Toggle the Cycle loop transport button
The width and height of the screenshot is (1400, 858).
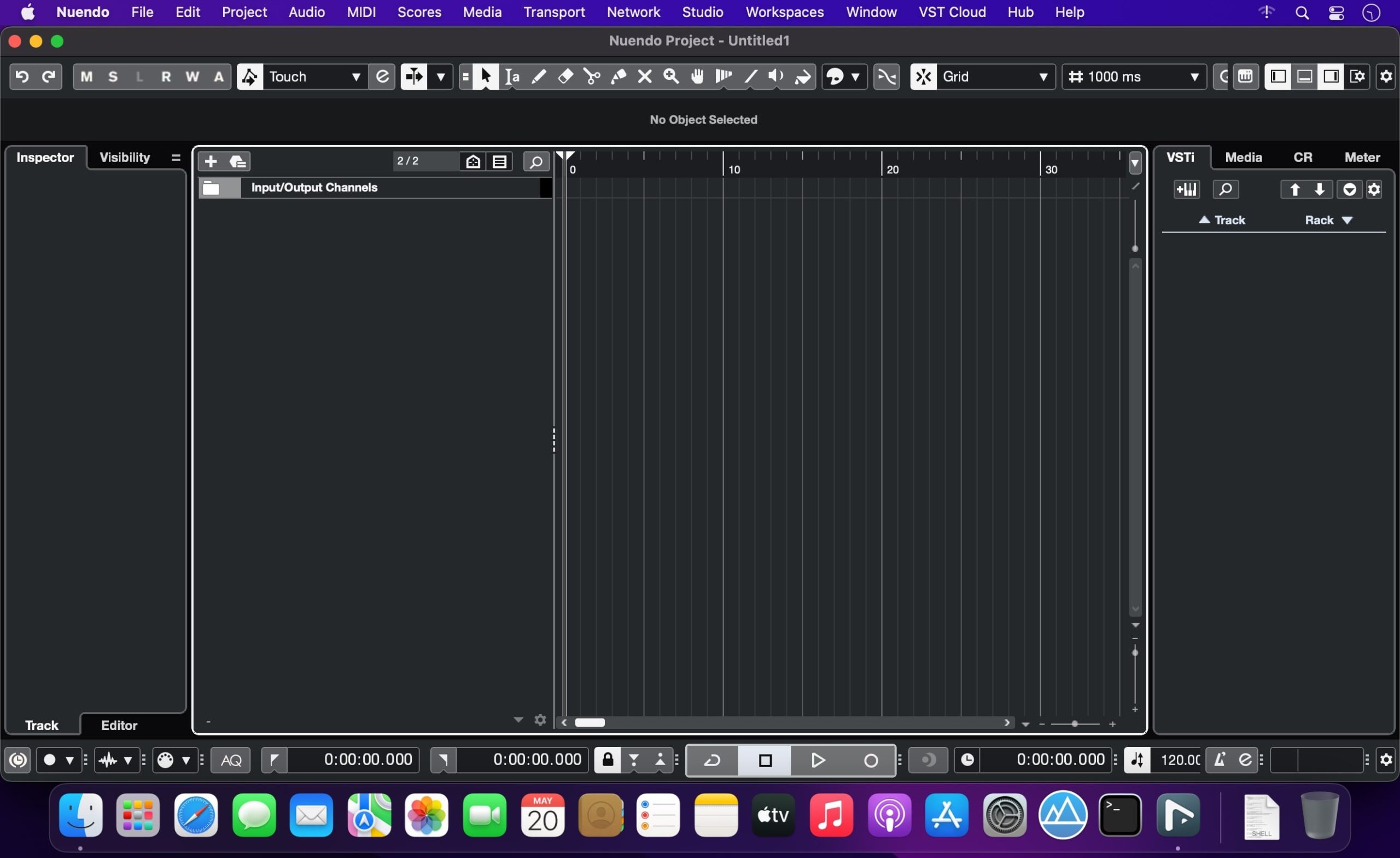pos(712,760)
